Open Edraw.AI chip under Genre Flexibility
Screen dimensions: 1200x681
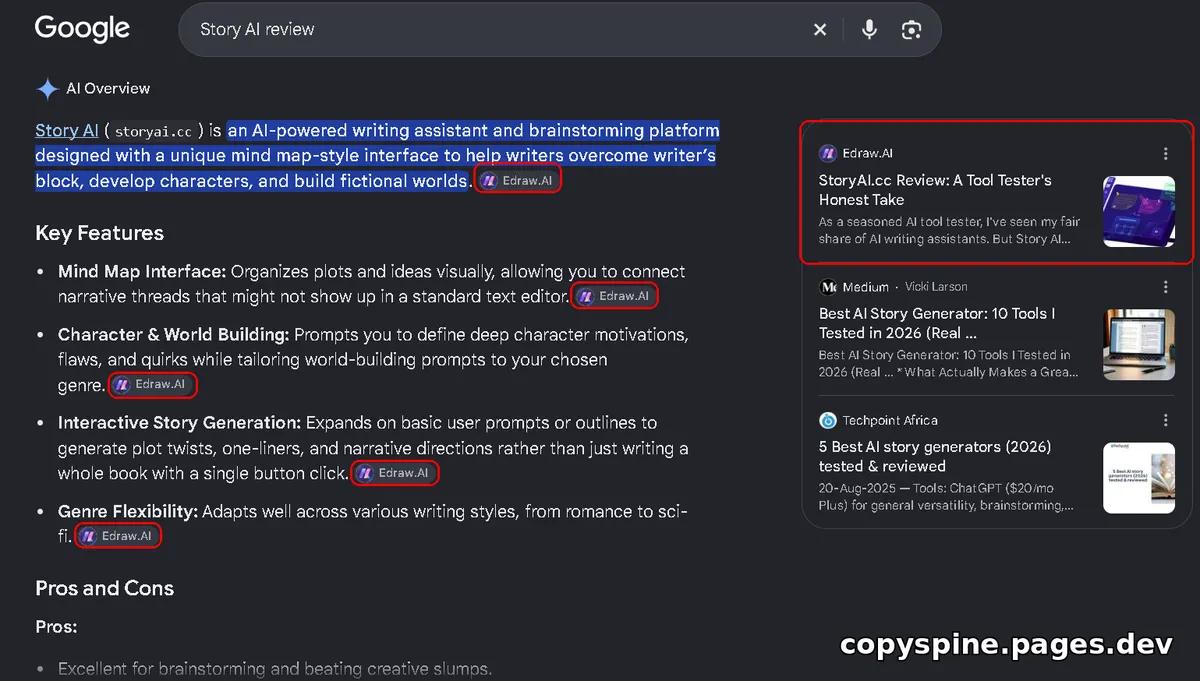(118, 536)
